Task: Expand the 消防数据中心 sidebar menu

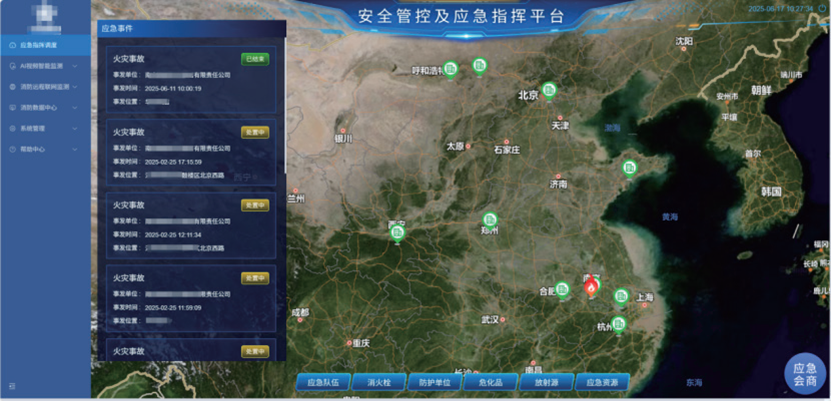Action: point(44,107)
